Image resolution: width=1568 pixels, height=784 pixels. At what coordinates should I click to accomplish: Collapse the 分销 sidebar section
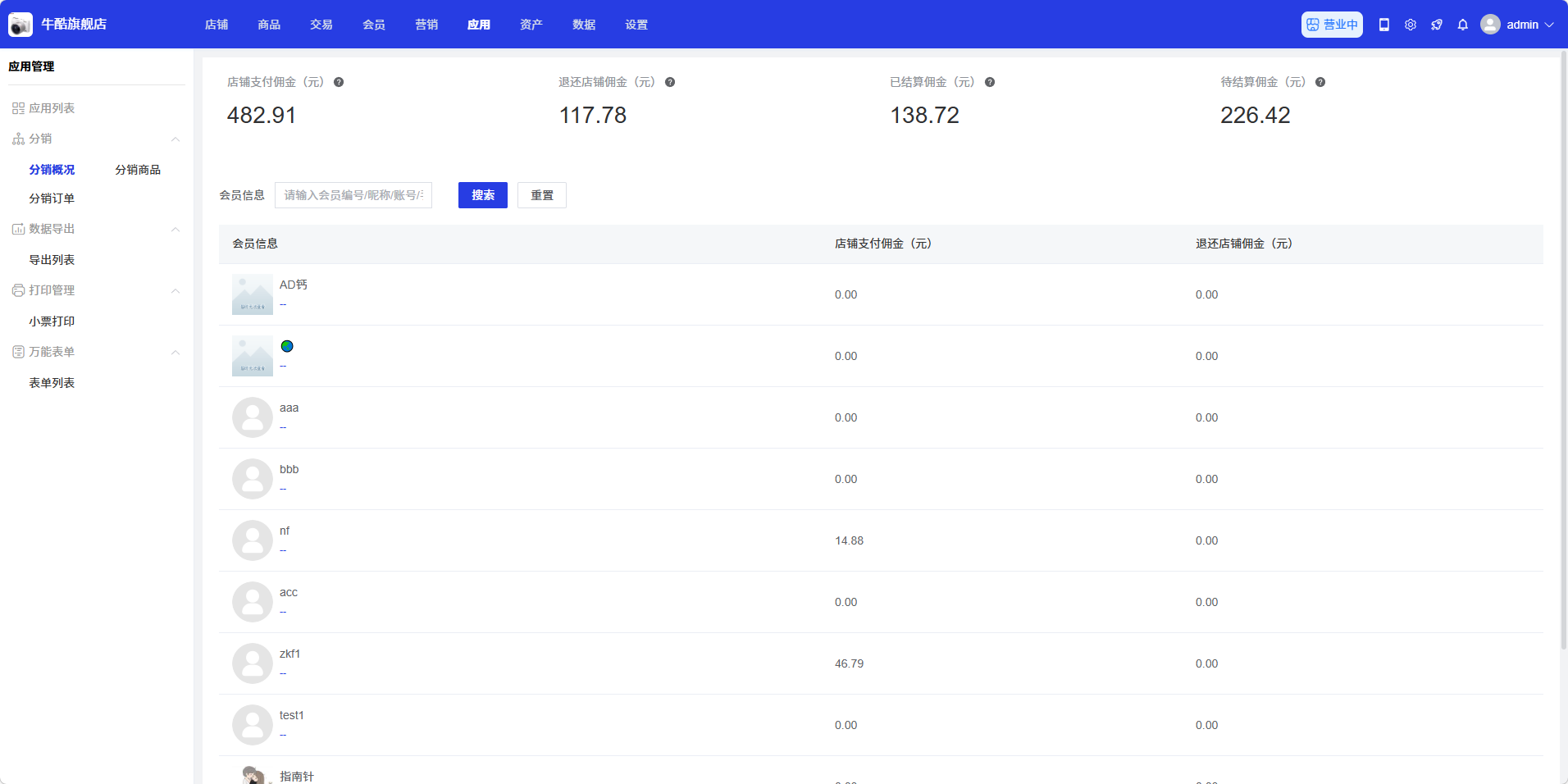(x=175, y=139)
